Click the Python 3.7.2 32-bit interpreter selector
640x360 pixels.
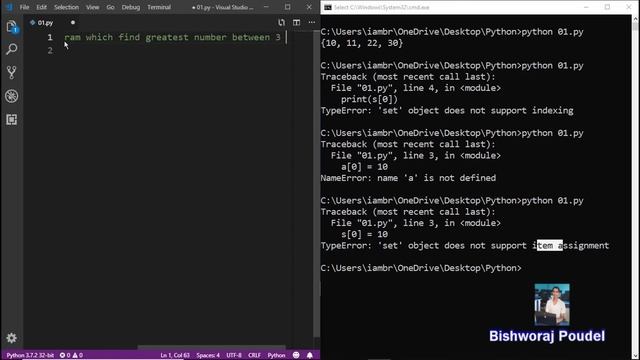[30, 355]
